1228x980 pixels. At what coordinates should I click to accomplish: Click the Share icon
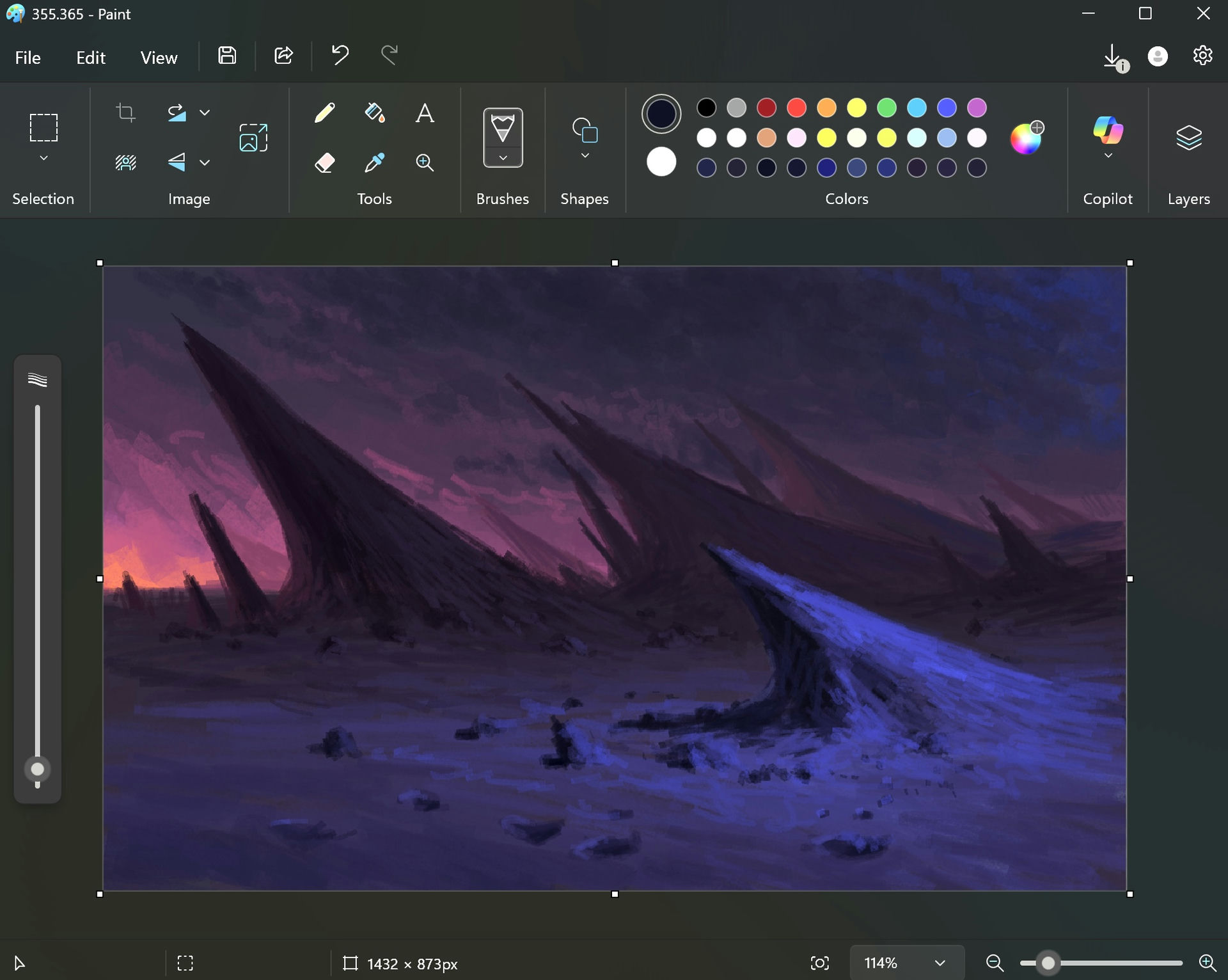(283, 56)
